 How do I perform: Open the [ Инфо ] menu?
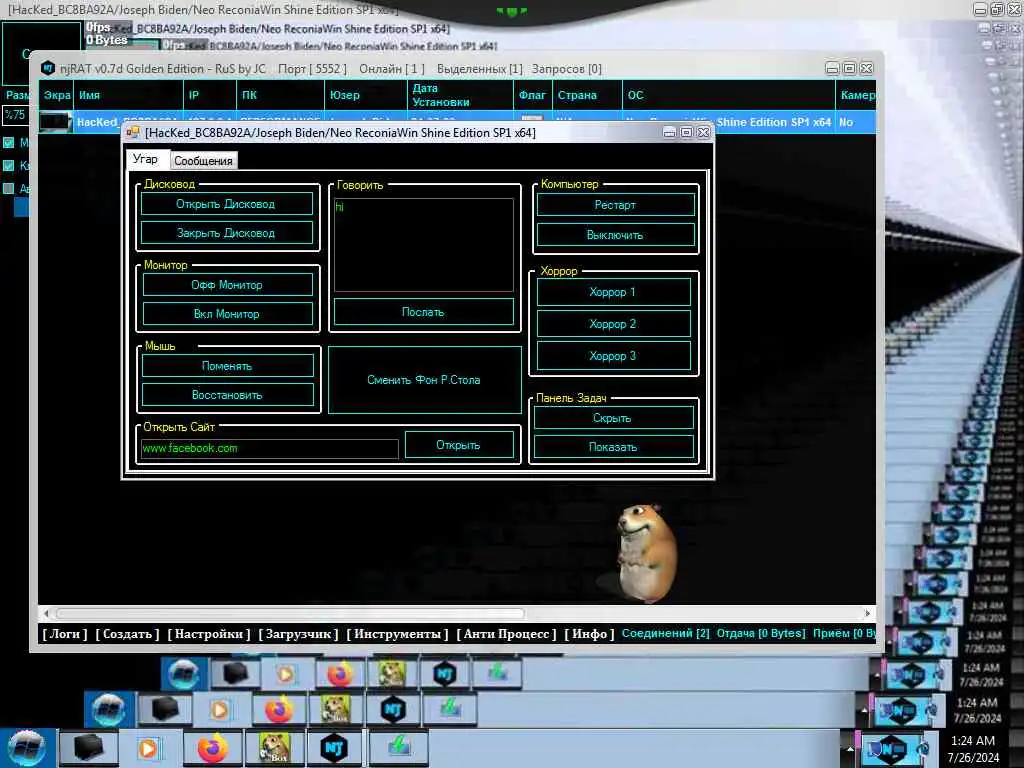coord(590,633)
